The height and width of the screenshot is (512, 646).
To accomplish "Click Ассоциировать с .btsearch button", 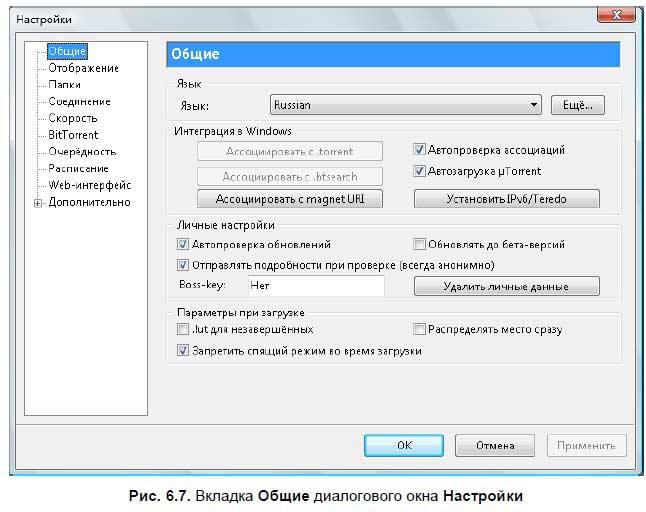I will click(x=290, y=177).
